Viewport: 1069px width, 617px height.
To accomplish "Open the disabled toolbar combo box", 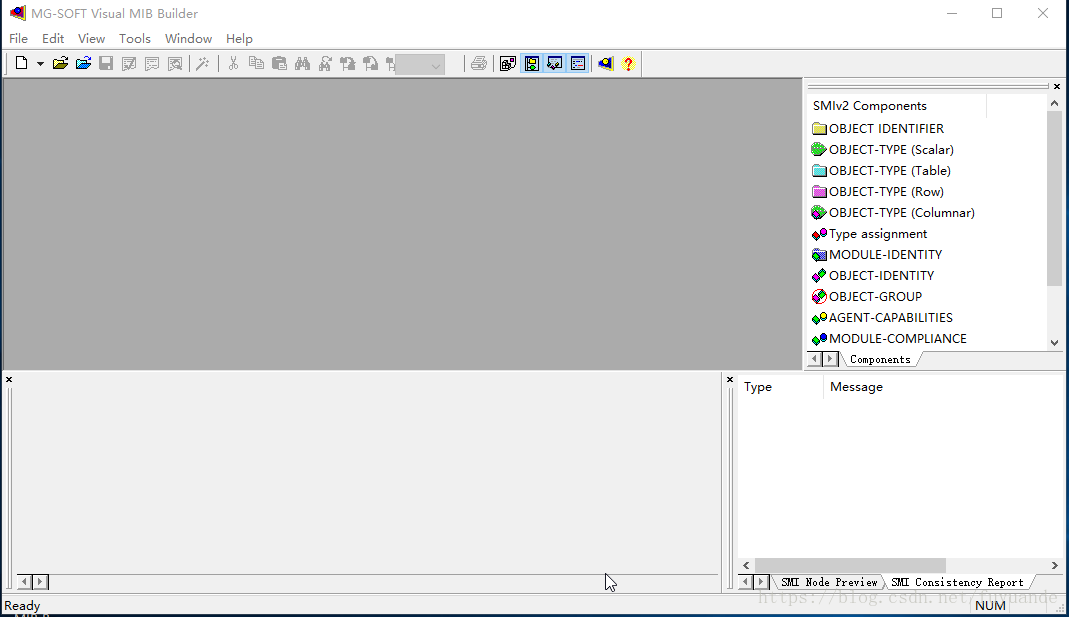I will [x=420, y=65].
